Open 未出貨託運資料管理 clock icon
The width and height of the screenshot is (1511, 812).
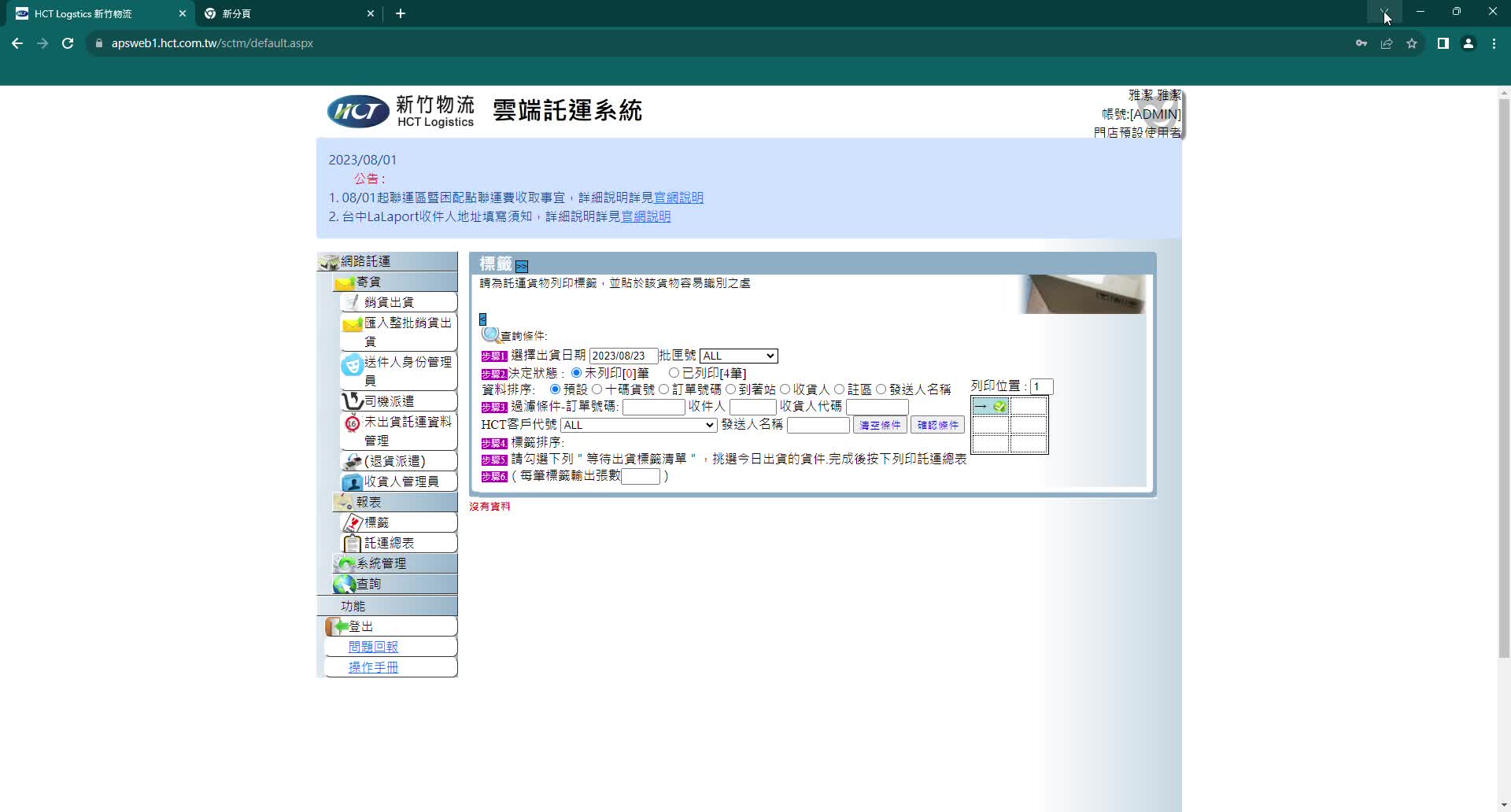(x=352, y=423)
